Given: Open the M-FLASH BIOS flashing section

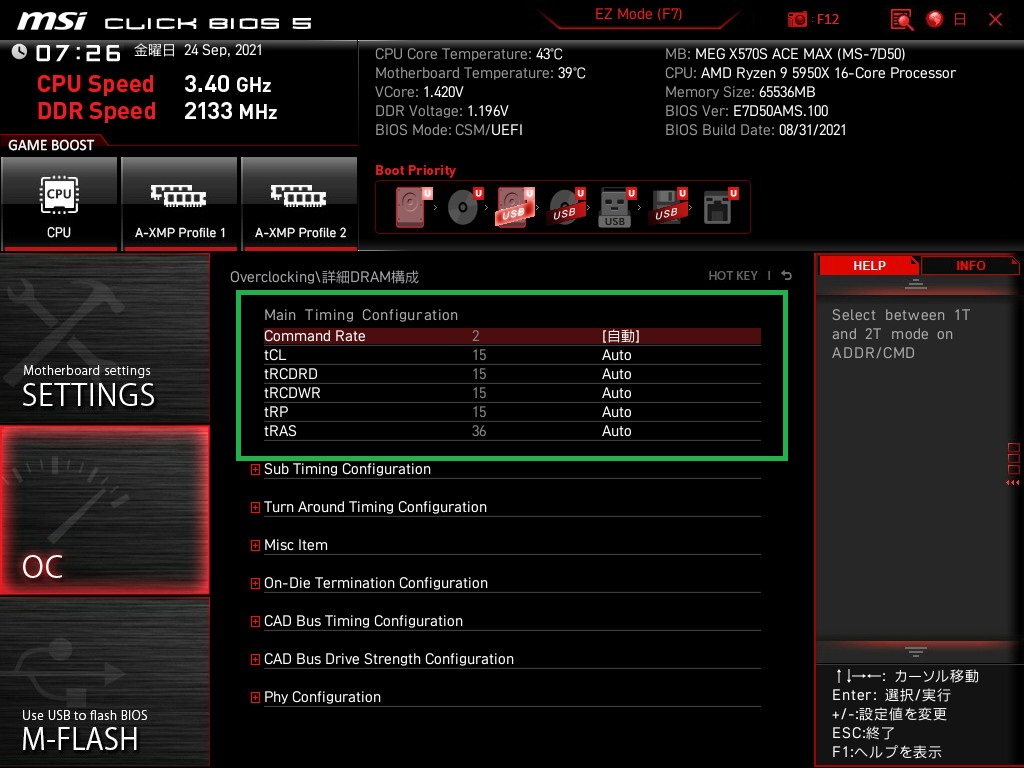Looking at the screenshot, I should 104,682.
